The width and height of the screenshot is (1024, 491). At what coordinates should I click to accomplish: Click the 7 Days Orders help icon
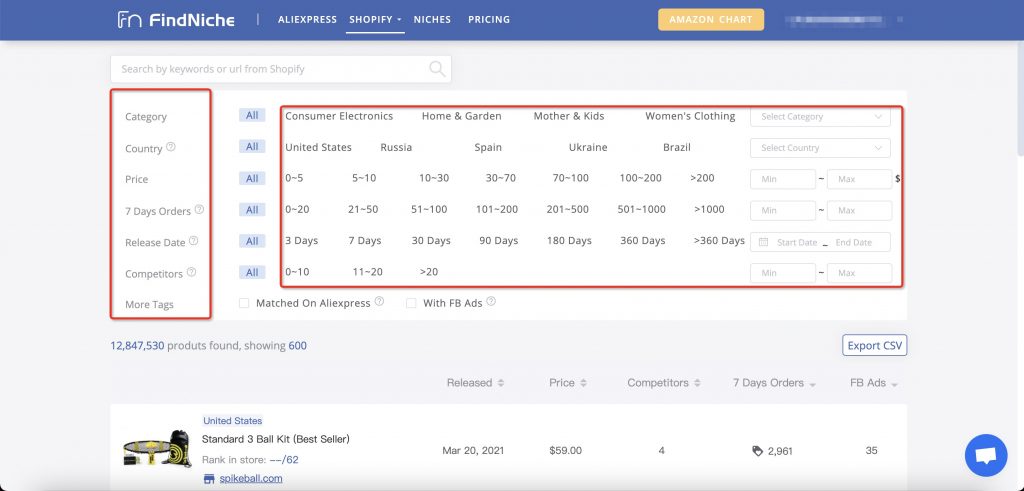[x=199, y=210]
